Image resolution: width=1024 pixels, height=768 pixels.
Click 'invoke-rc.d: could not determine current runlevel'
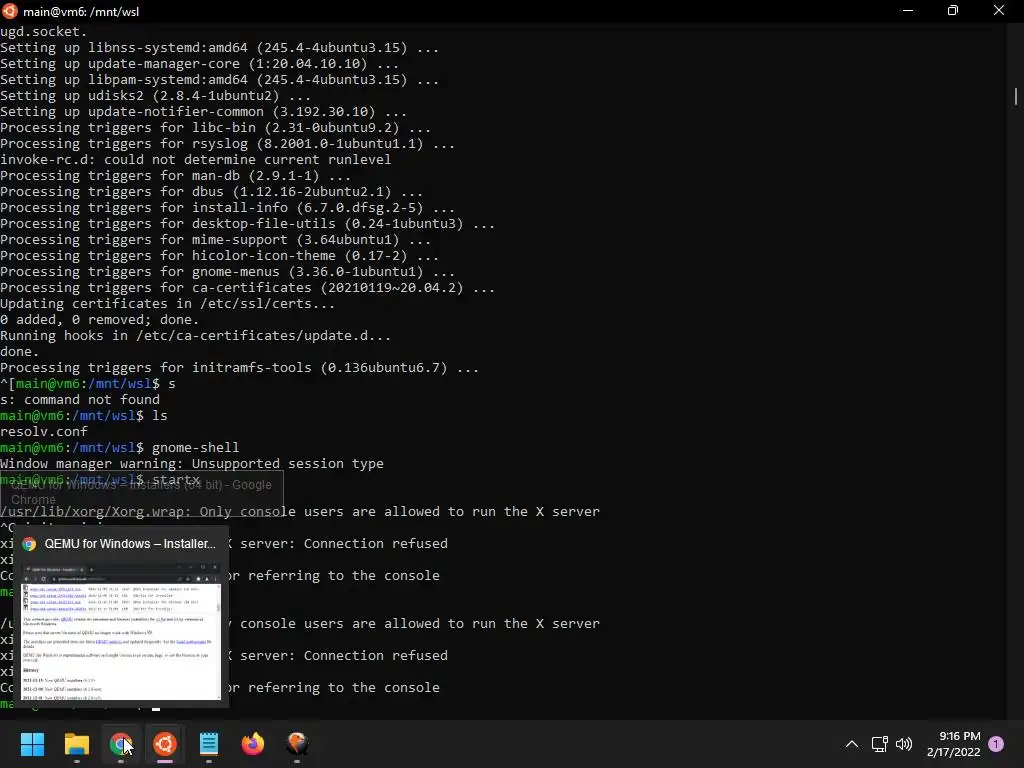(195, 159)
